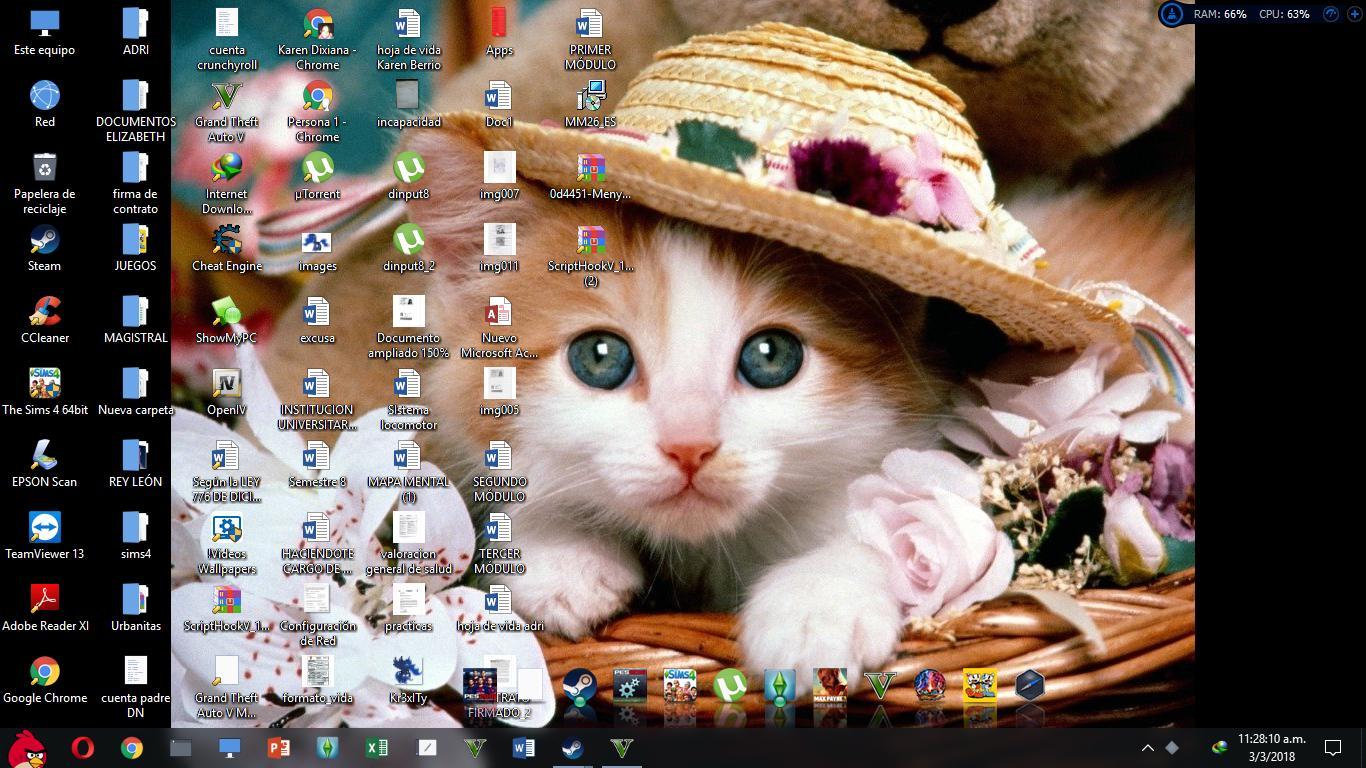Image resolution: width=1366 pixels, height=768 pixels.
Task: Open Excel from the taskbar
Action: pos(377,747)
